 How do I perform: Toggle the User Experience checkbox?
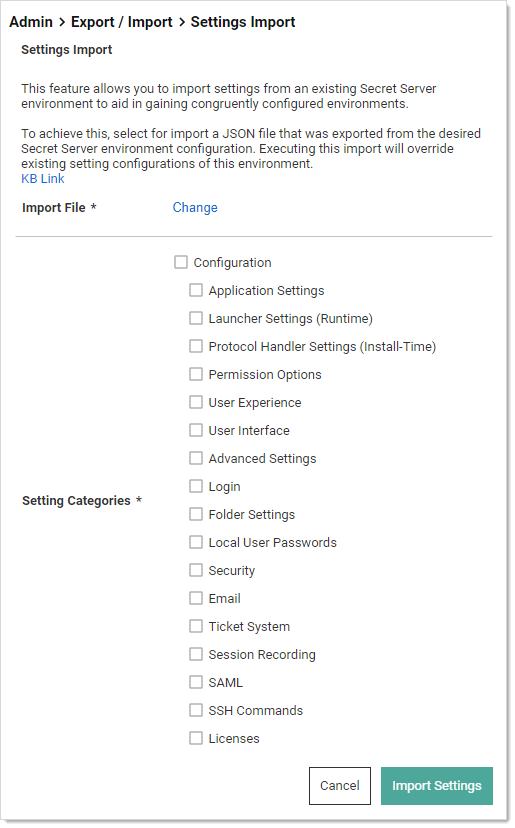196,402
